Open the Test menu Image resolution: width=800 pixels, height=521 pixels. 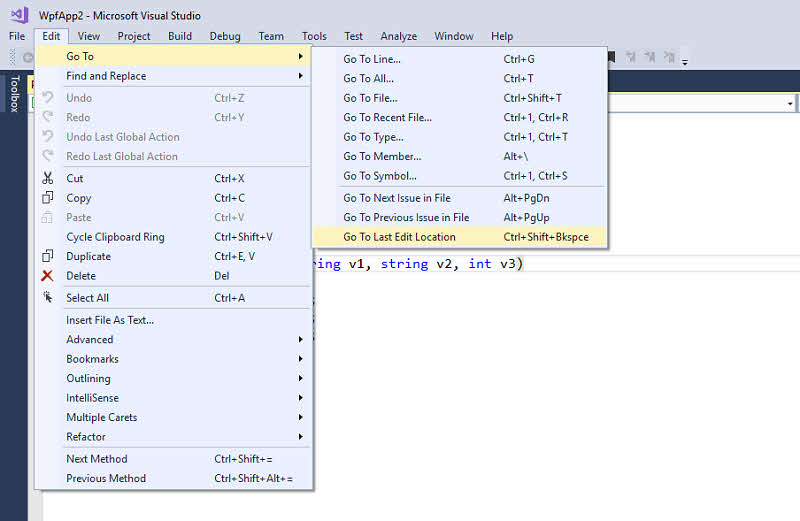pyautogui.click(x=353, y=36)
